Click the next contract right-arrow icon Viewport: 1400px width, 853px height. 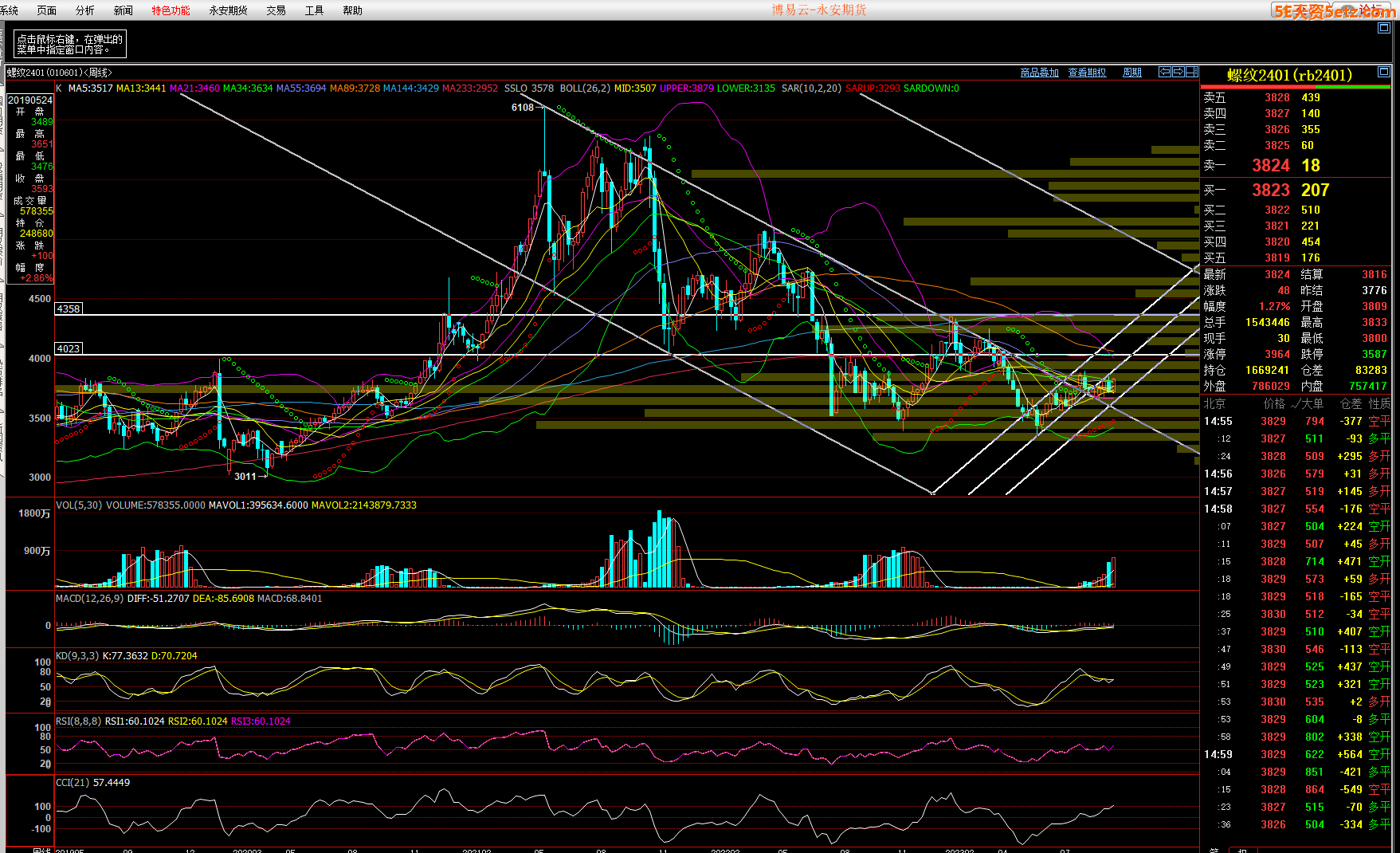coord(1178,72)
